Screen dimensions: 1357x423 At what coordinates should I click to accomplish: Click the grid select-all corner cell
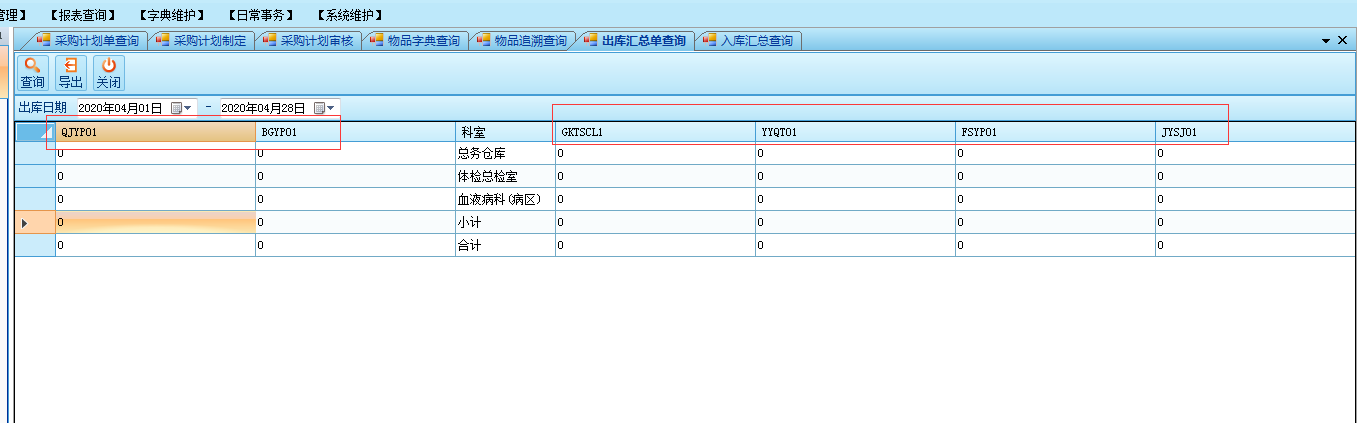(x=35, y=132)
